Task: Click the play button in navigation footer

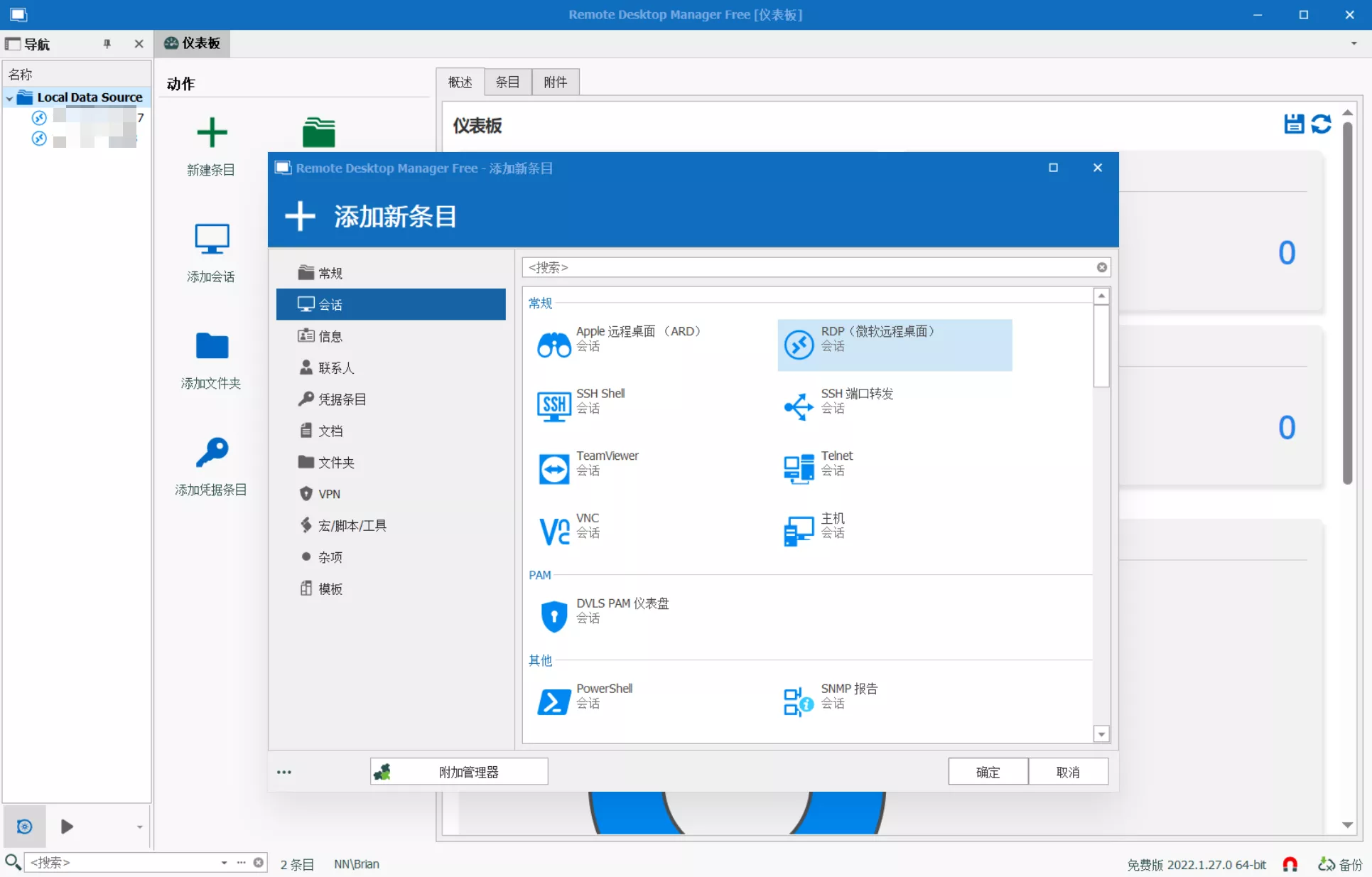Action: (x=67, y=827)
